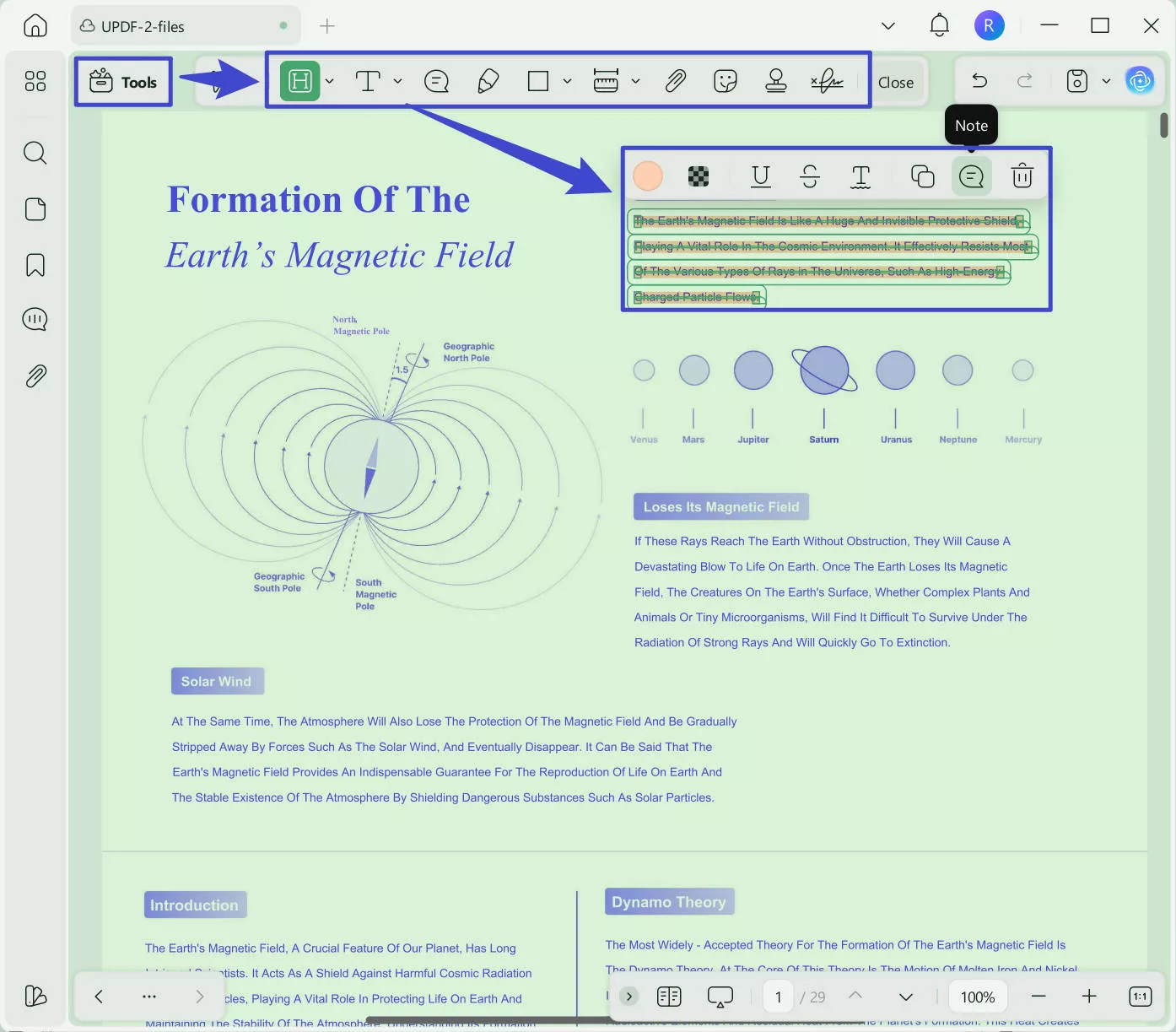Screen dimensions: 1176x1032
Task: Open the UPDF AI assistant
Action: click(x=1140, y=81)
